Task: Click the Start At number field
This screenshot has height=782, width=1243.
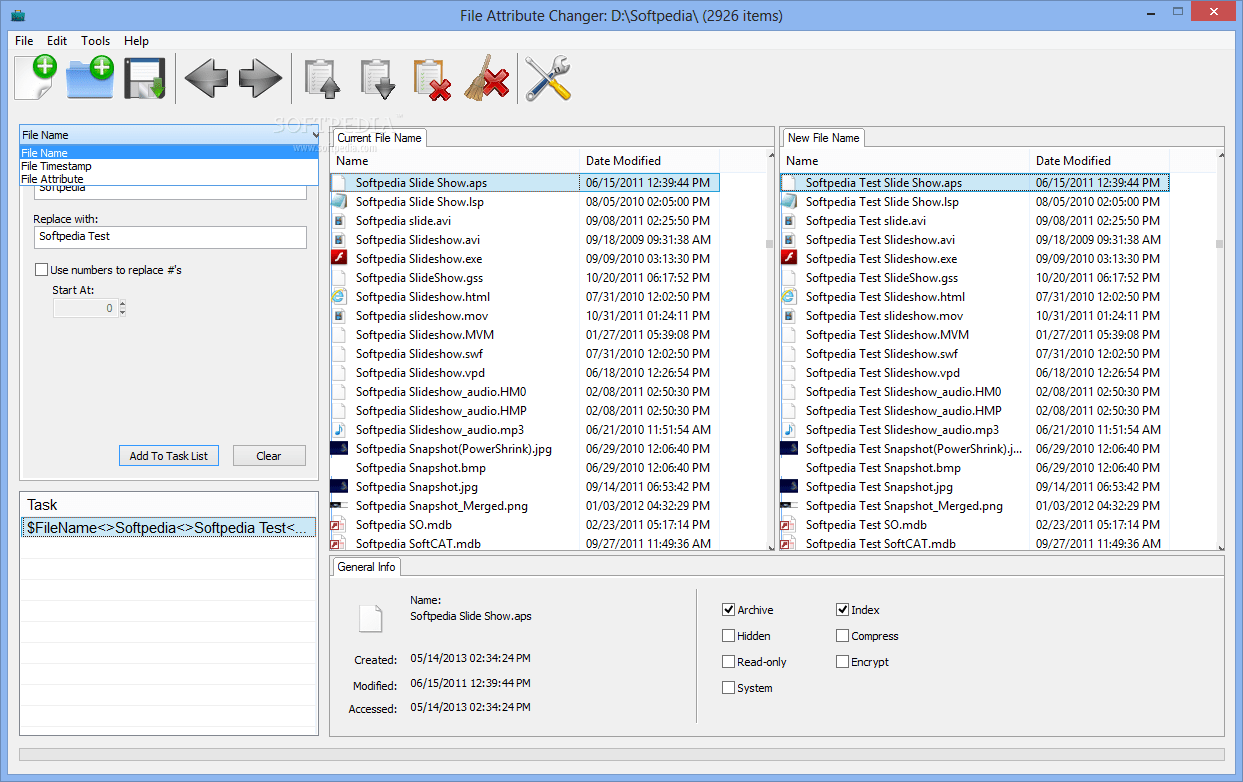Action: point(85,308)
